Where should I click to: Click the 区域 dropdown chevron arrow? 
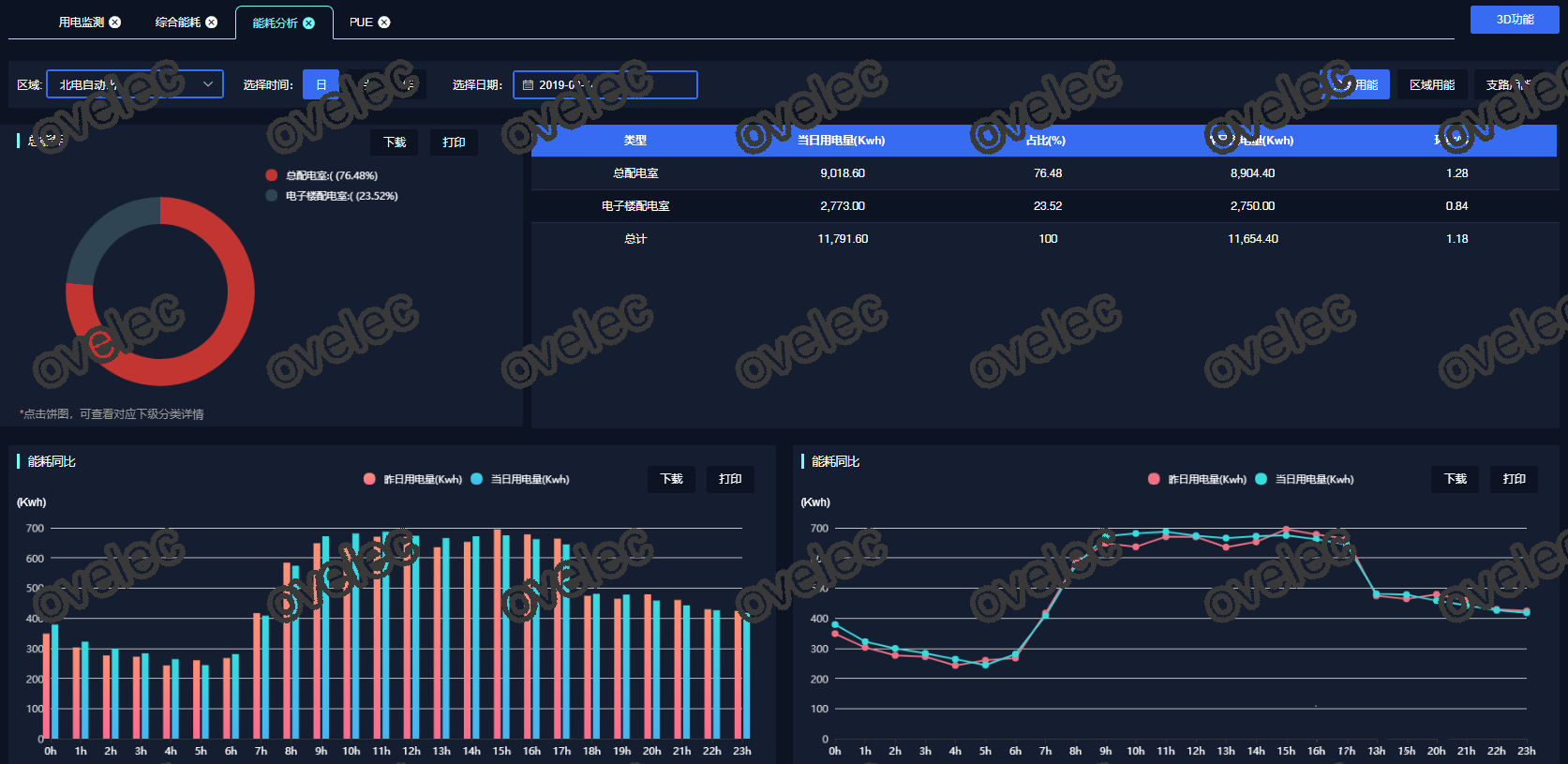(x=208, y=84)
